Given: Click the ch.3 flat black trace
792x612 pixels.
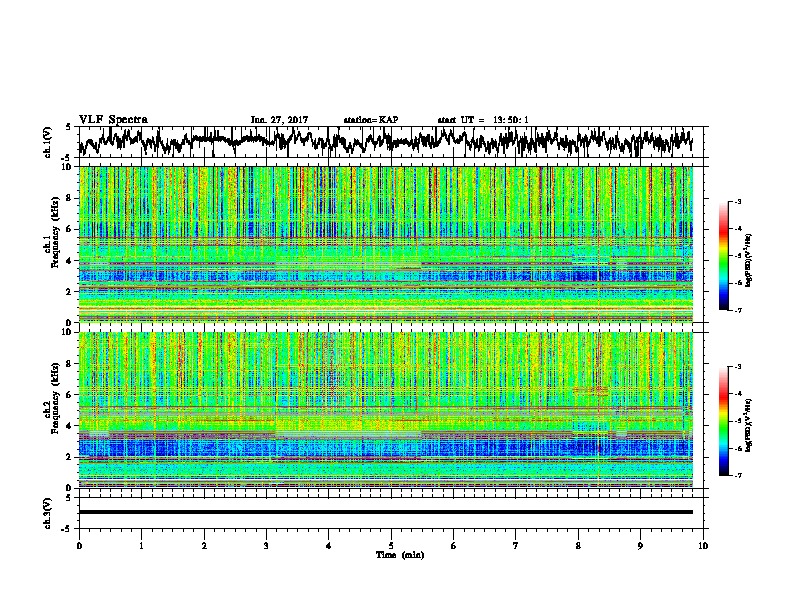Looking at the screenshot, I should (x=385, y=512).
